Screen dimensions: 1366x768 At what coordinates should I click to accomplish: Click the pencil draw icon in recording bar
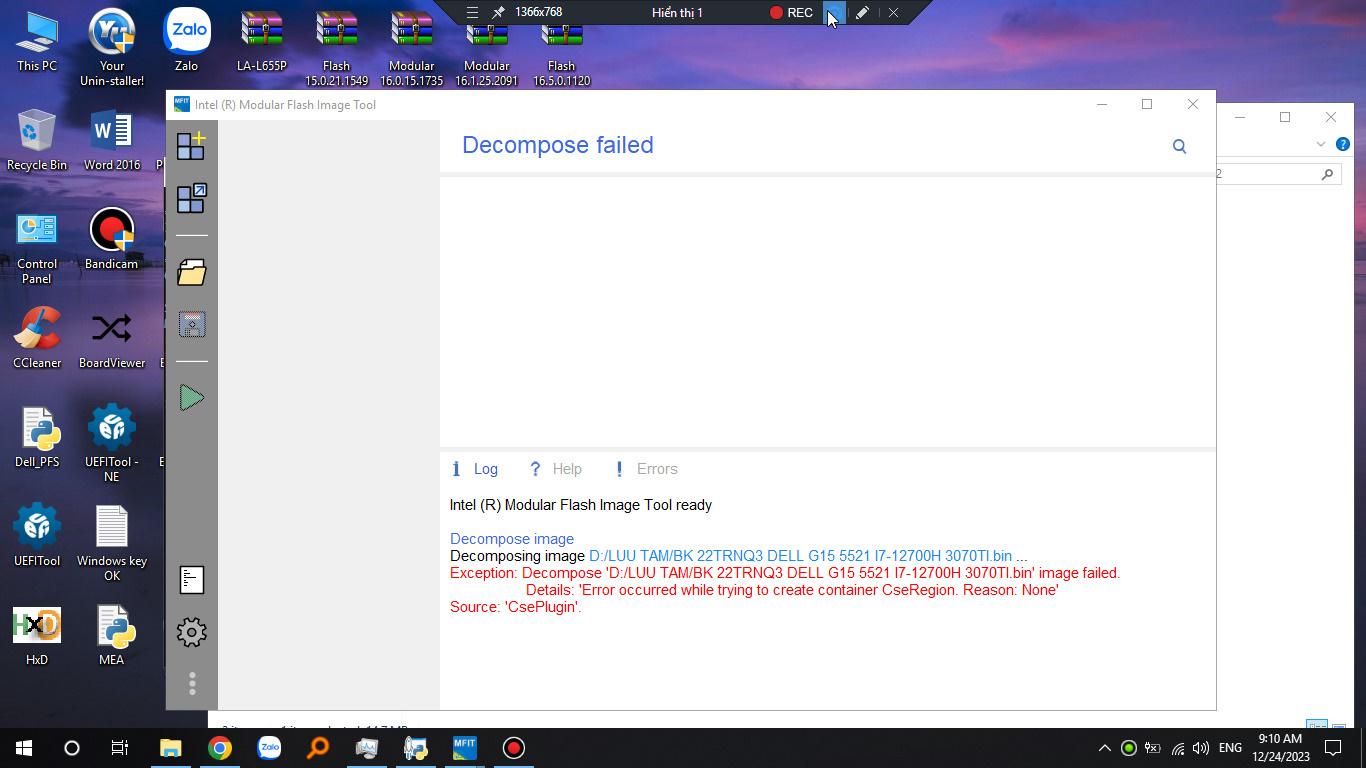(x=862, y=13)
